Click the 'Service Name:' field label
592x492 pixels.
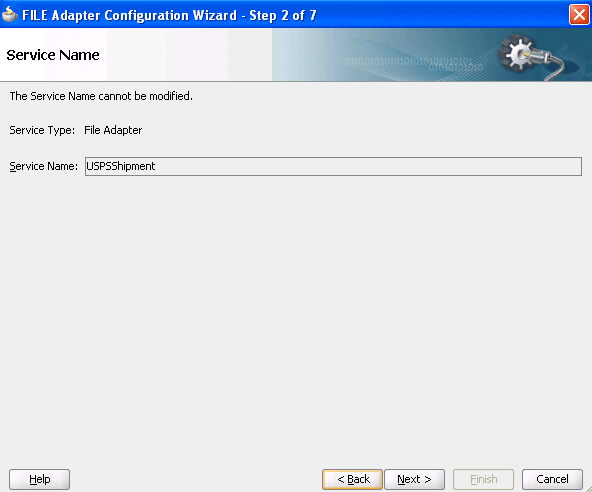pyautogui.click(x=43, y=167)
